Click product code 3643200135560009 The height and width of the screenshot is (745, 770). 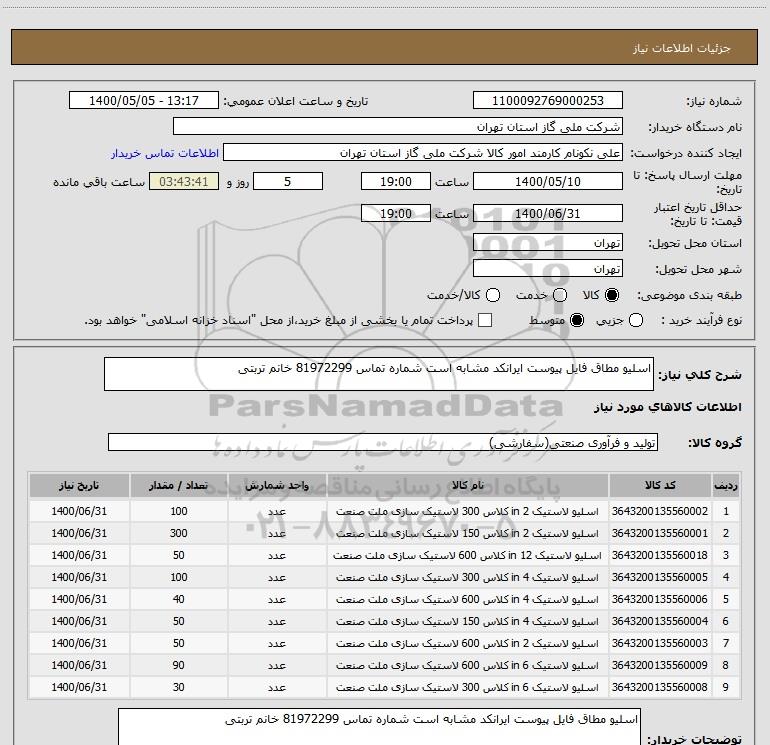[660, 665]
